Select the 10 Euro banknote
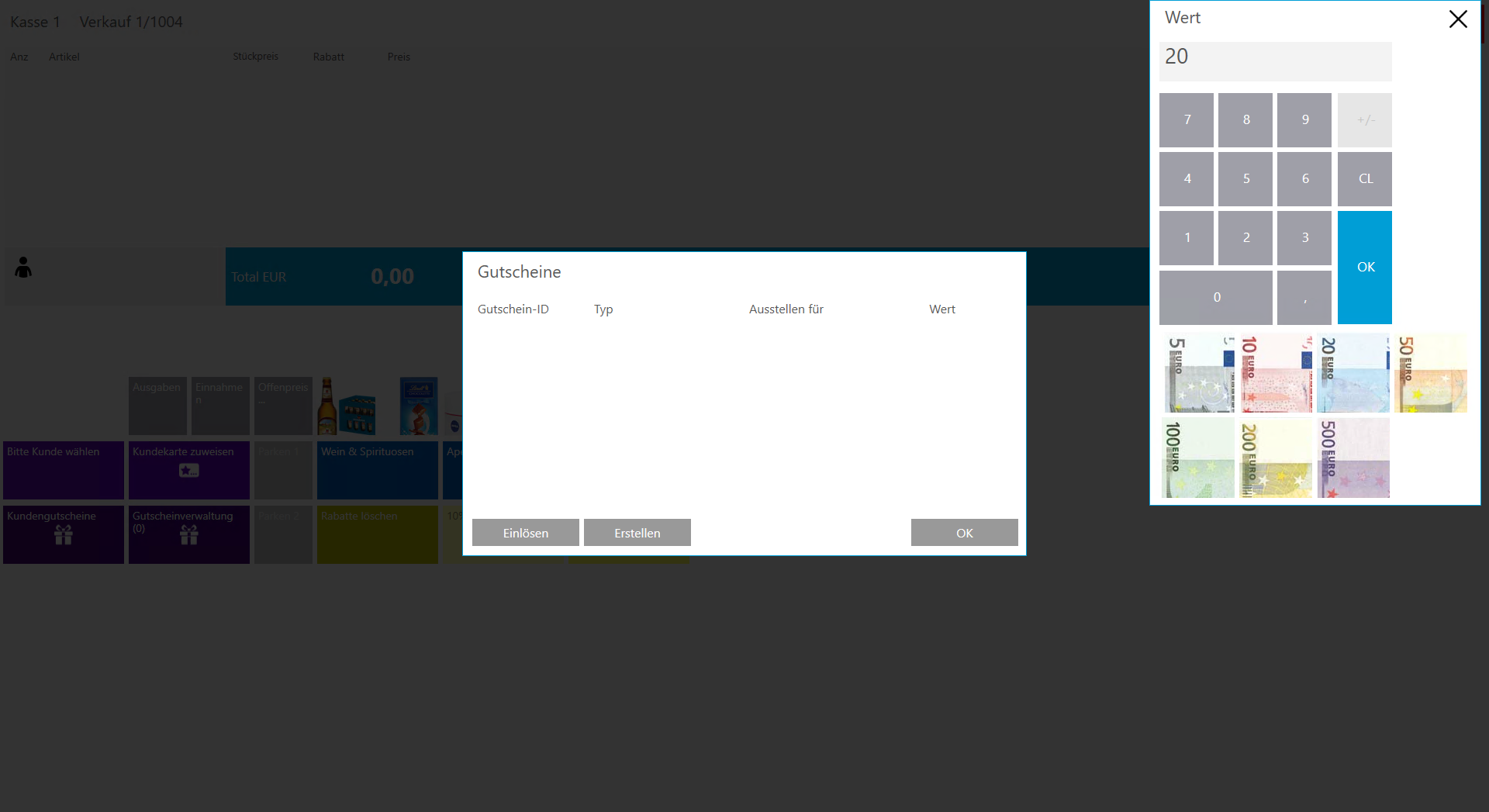Image resolution: width=1489 pixels, height=812 pixels. tap(1275, 373)
